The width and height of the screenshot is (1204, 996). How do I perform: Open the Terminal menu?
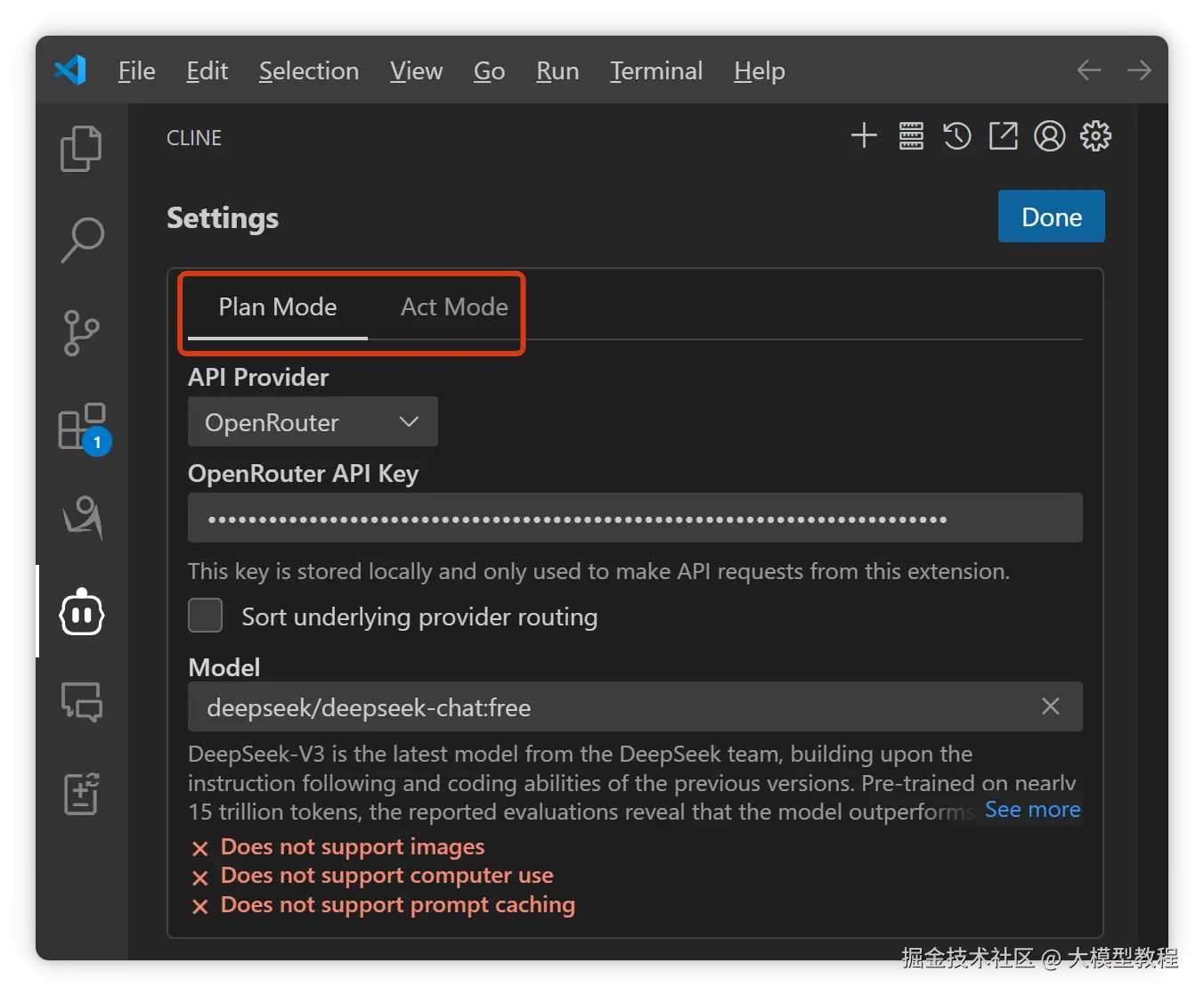click(656, 71)
